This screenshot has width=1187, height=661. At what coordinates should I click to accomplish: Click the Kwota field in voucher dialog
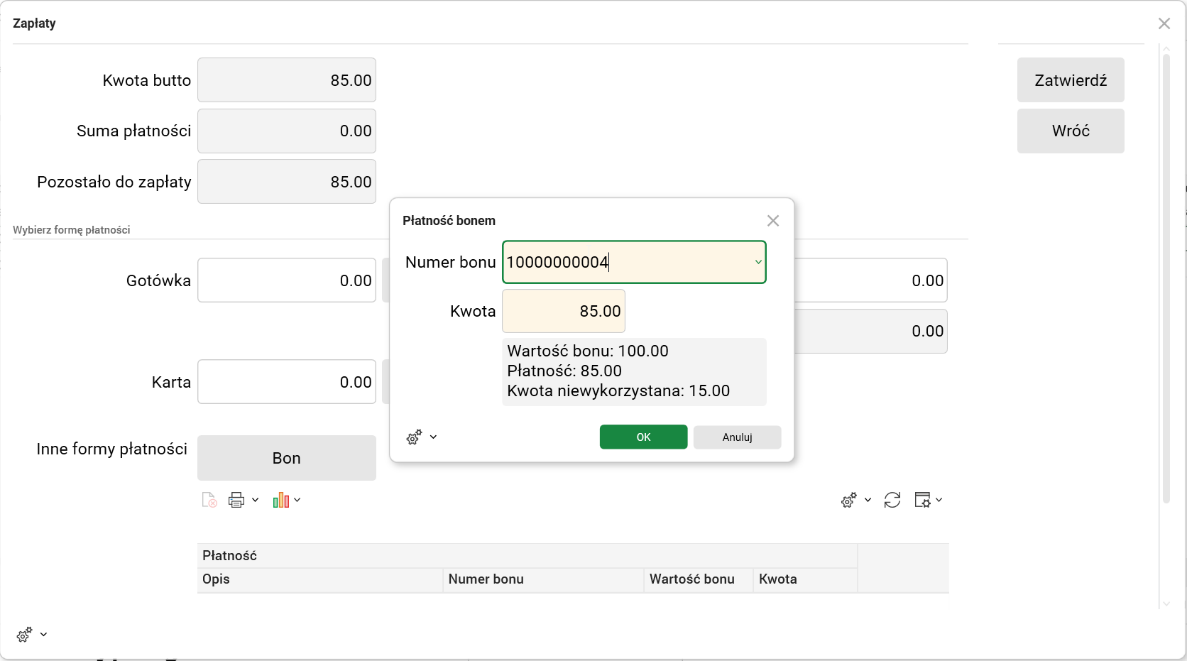[x=563, y=311]
